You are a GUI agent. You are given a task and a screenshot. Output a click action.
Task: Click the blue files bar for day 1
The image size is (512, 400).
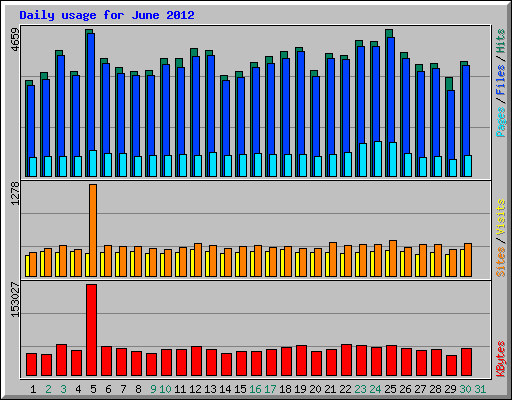(x=31, y=121)
